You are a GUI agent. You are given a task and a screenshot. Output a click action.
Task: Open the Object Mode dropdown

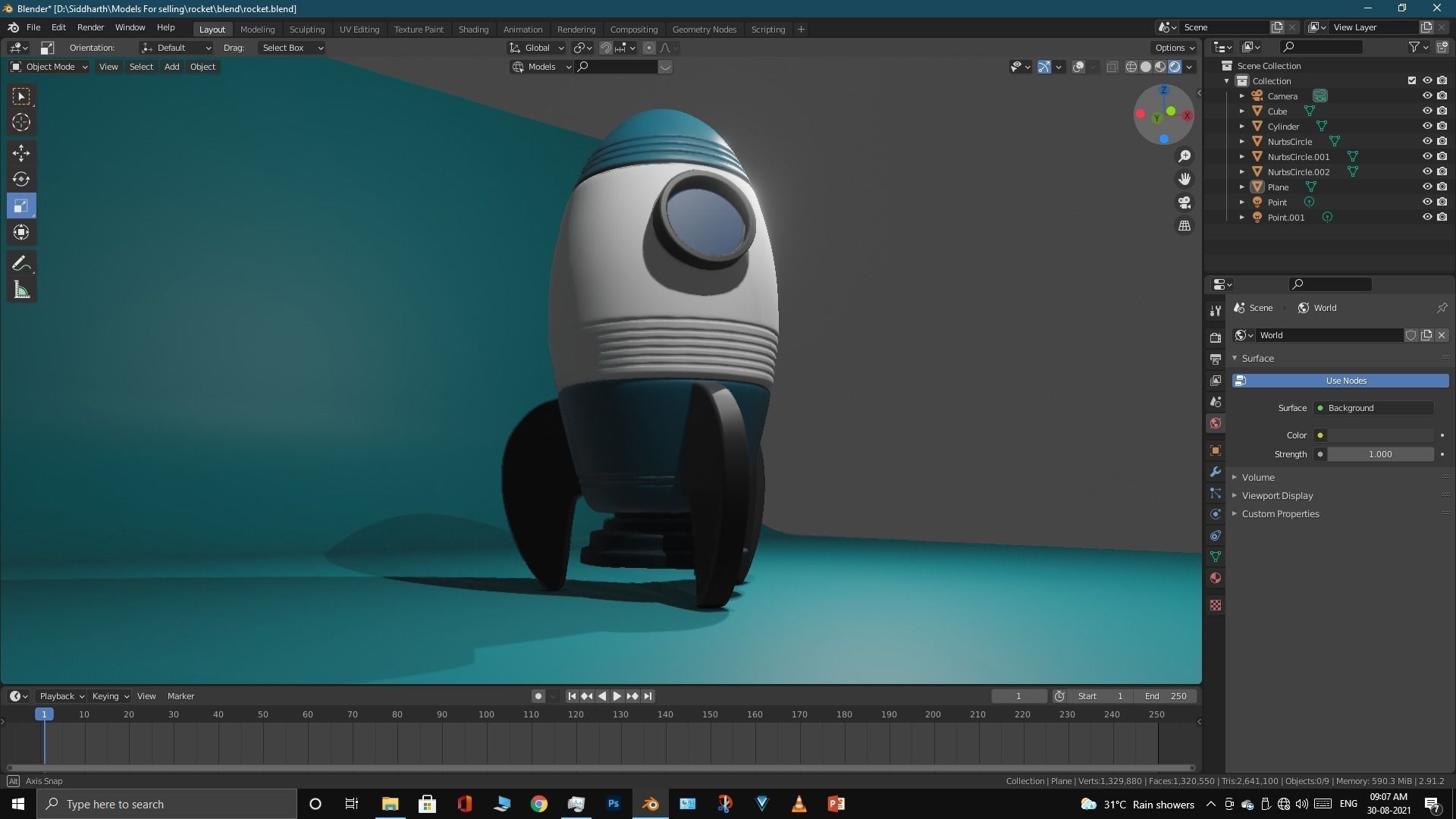point(49,67)
